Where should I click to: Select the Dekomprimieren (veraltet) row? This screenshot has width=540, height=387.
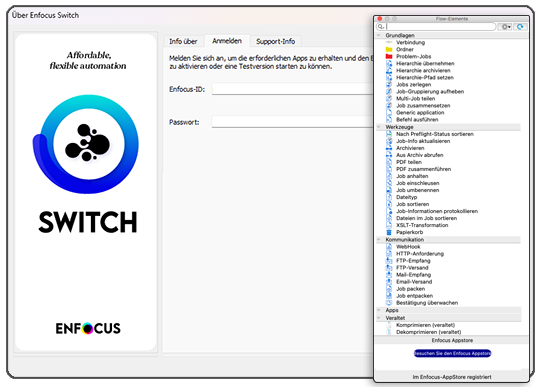(x=448, y=332)
